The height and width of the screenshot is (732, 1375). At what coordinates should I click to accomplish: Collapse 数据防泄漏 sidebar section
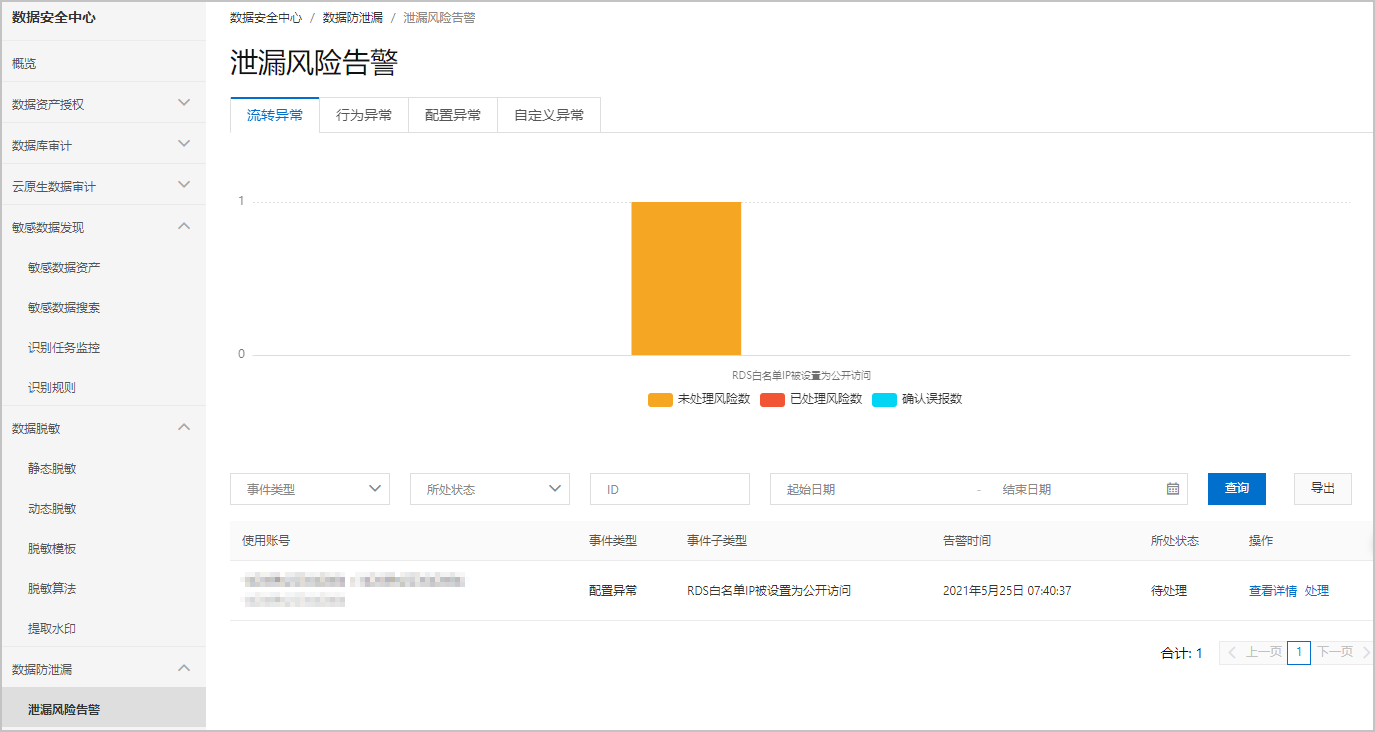(x=102, y=668)
